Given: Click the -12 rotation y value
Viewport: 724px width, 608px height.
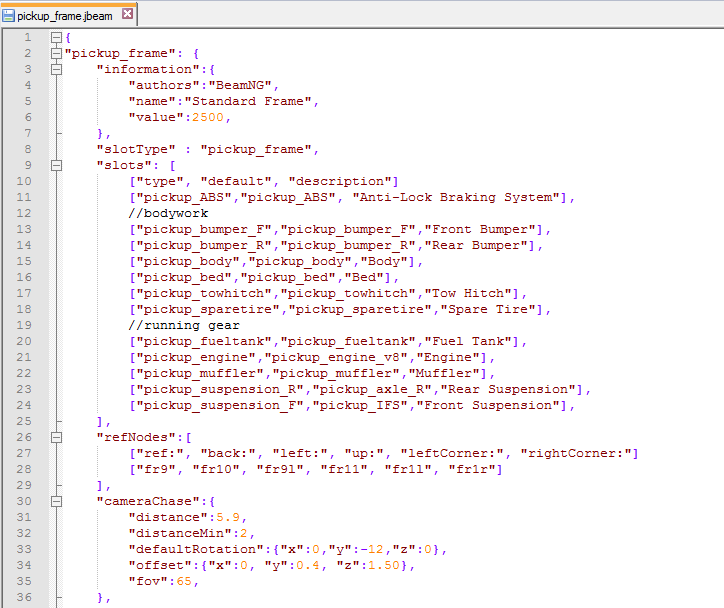Looking at the screenshot, I should point(372,549).
